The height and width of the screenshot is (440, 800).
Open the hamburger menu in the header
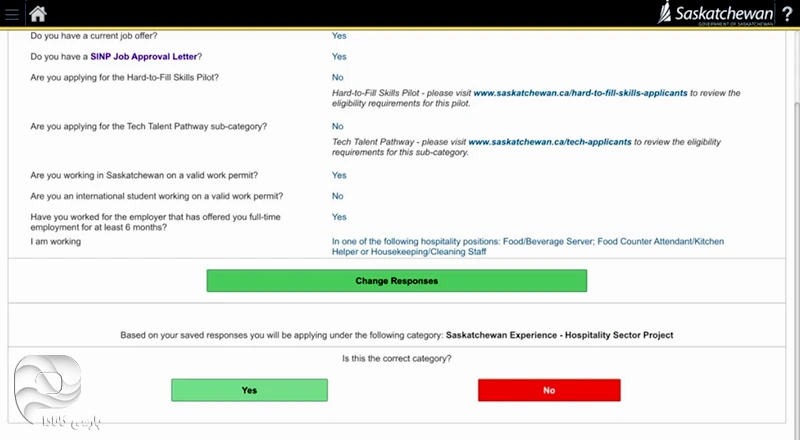[x=11, y=13]
